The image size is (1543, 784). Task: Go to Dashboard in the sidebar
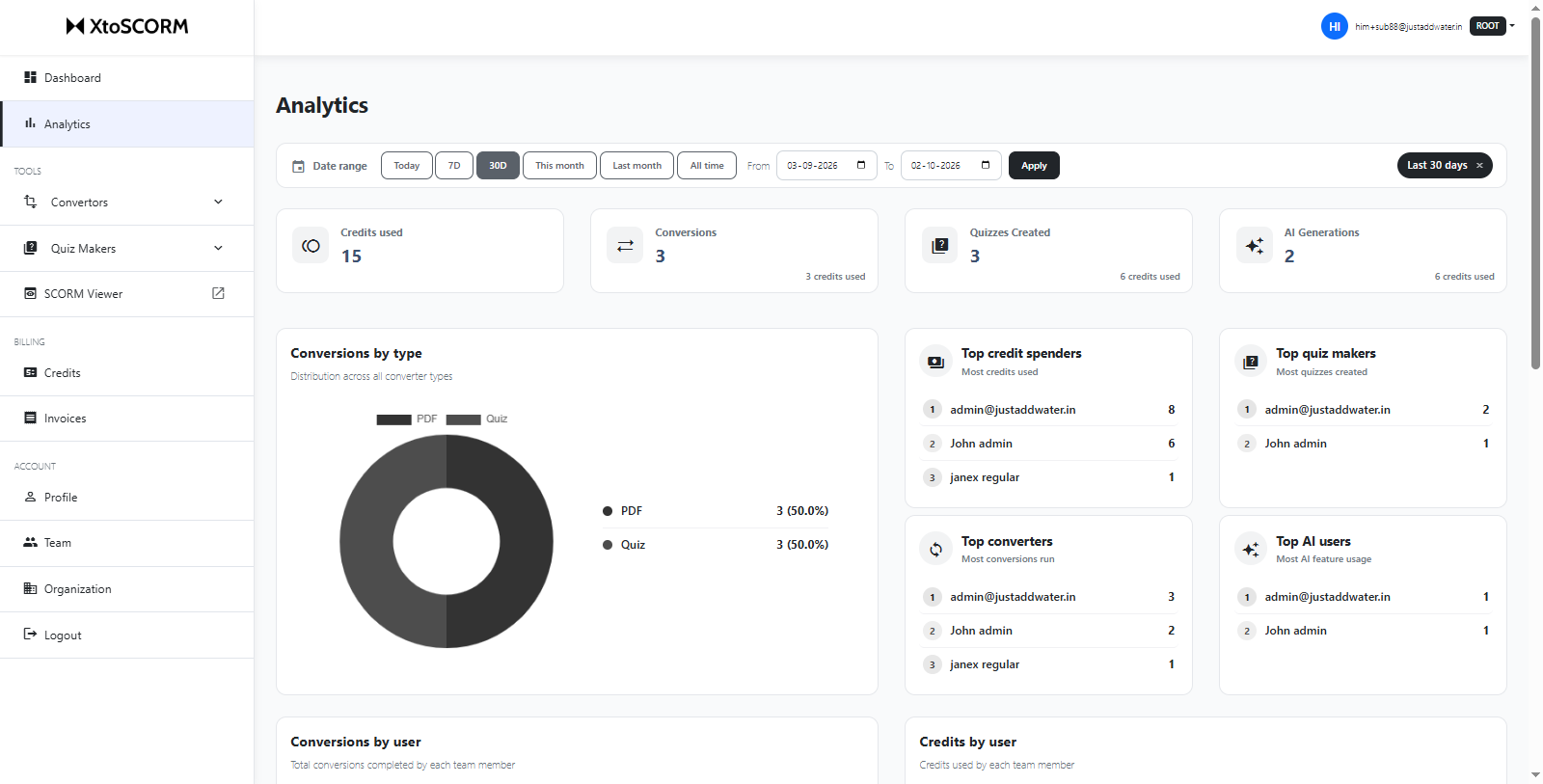(127, 78)
